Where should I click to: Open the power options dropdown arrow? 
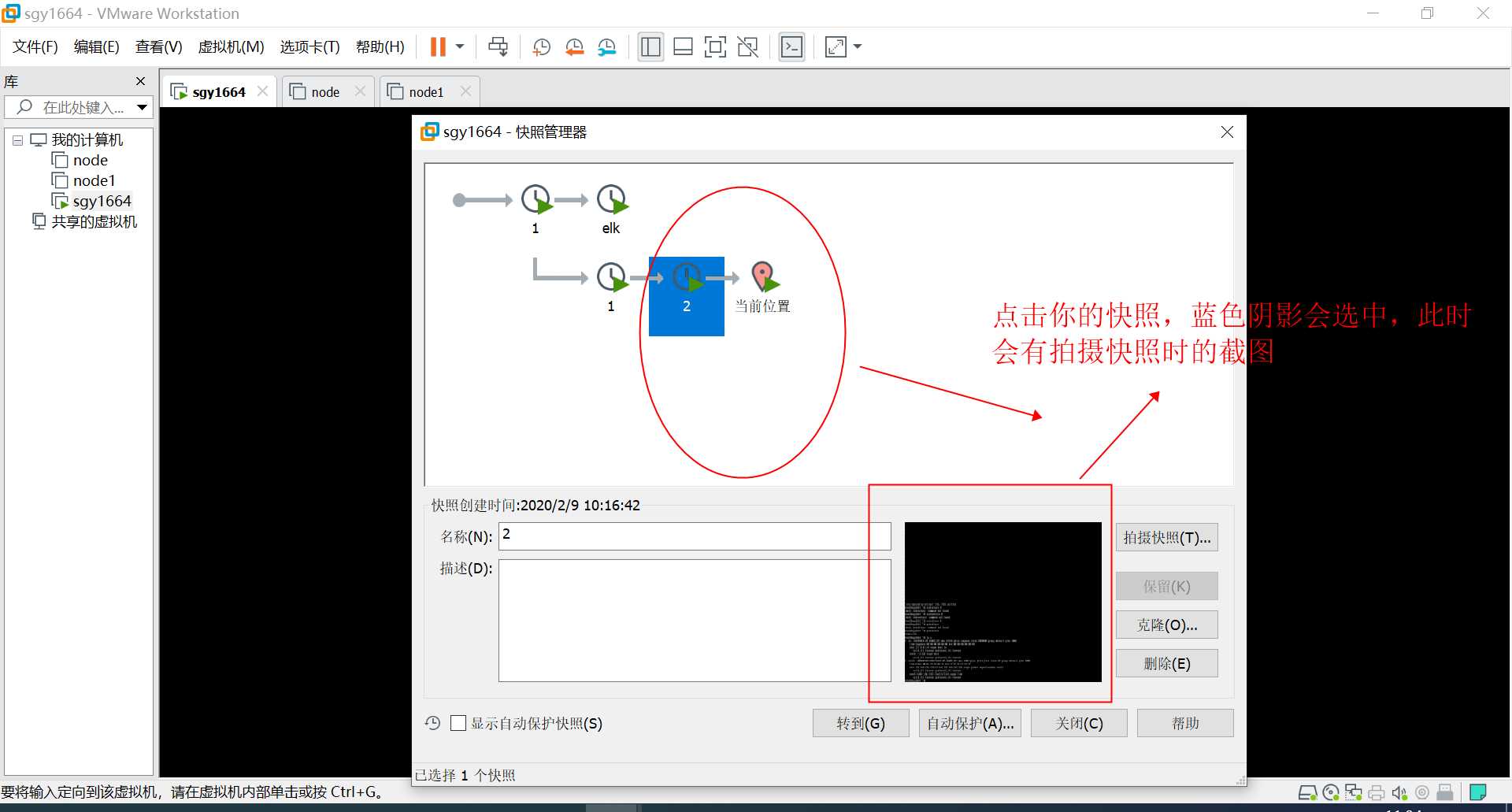(x=460, y=47)
